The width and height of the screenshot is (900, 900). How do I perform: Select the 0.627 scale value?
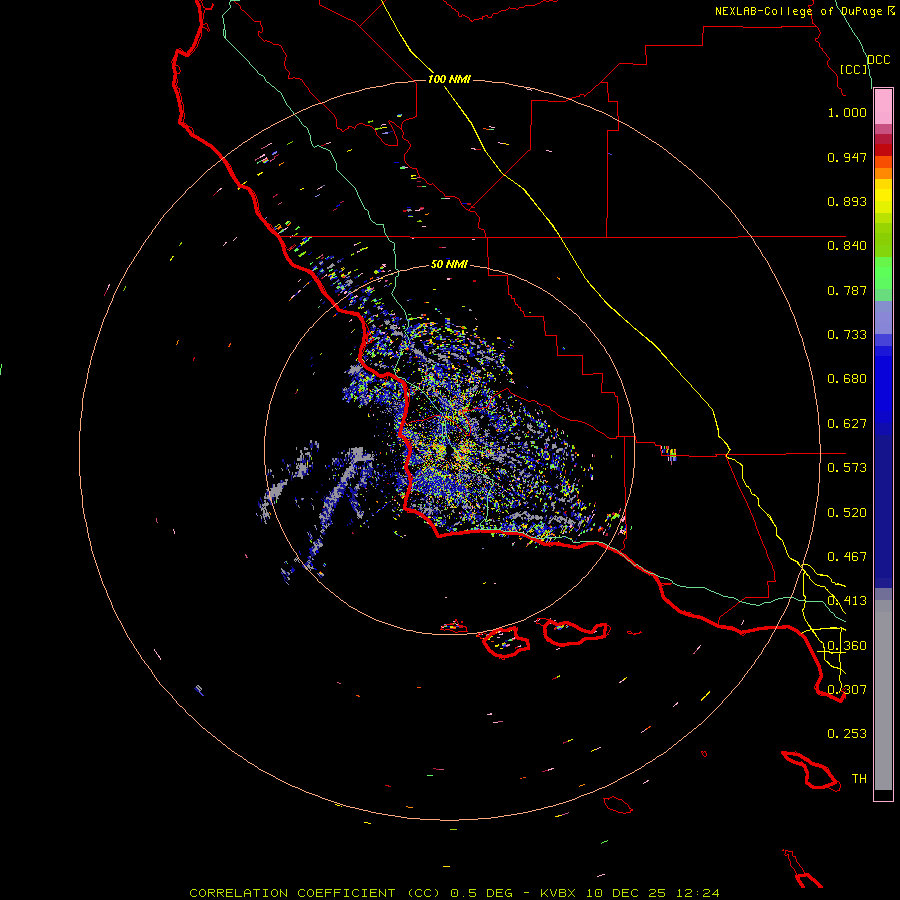(847, 424)
